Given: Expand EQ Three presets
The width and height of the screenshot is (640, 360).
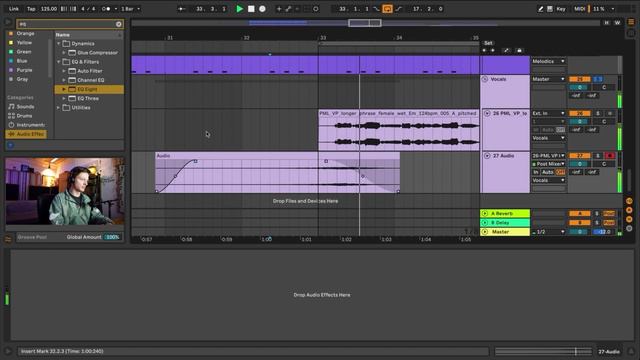Looking at the screenshot, I should click(64, 98).
